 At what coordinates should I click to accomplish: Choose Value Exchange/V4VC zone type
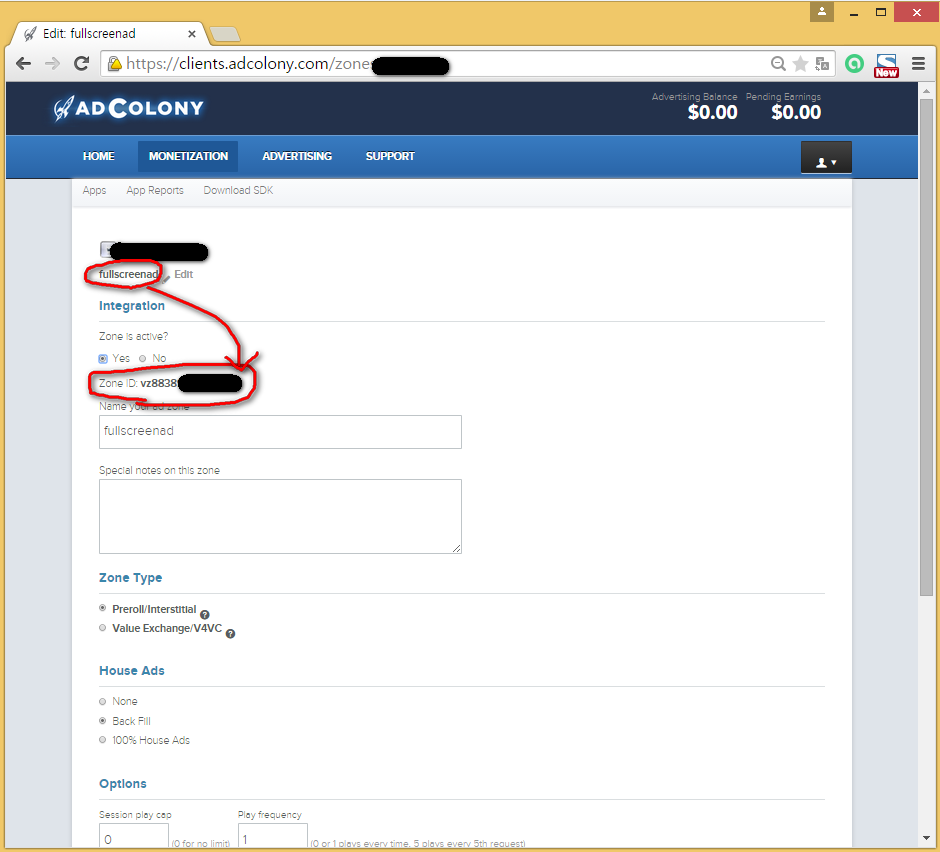click(103, 628)
